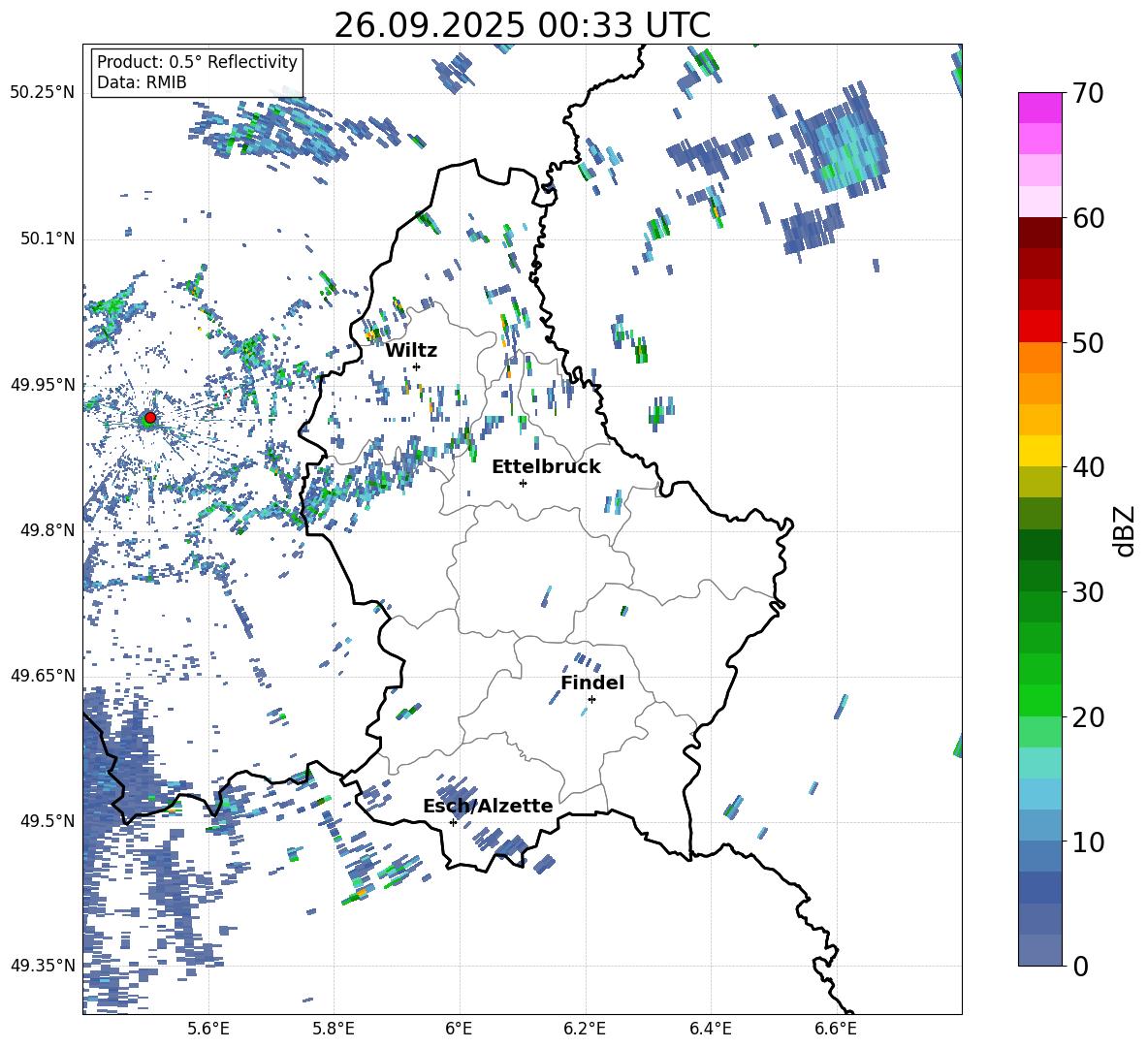Click the 49.65°N latitude label

(43, 676)
